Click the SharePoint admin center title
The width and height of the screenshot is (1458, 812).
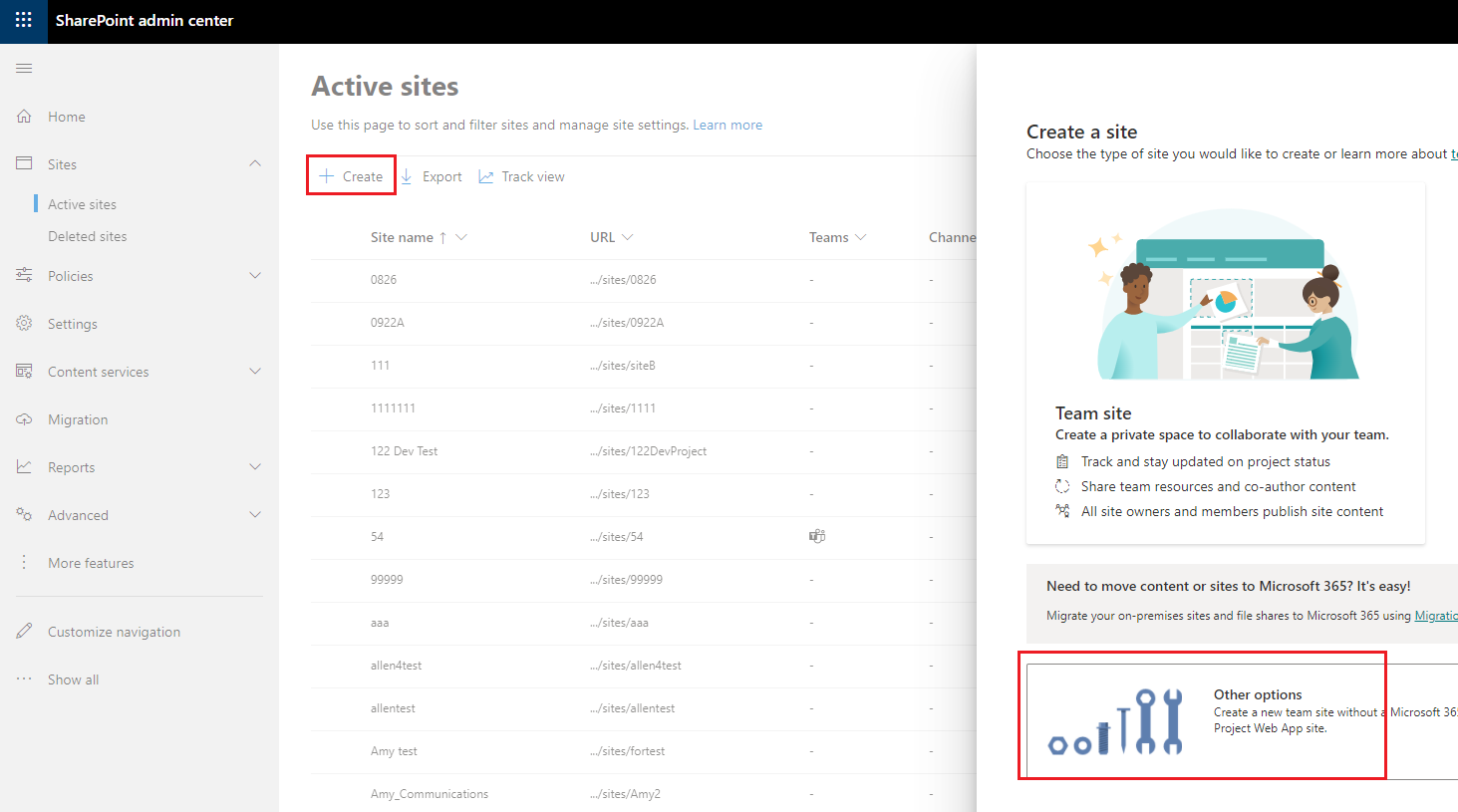[145, 20]
